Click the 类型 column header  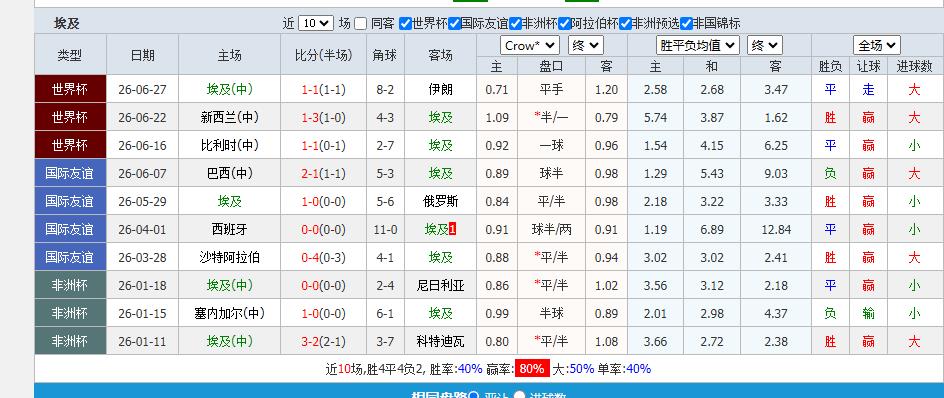[x=70, y=55]
